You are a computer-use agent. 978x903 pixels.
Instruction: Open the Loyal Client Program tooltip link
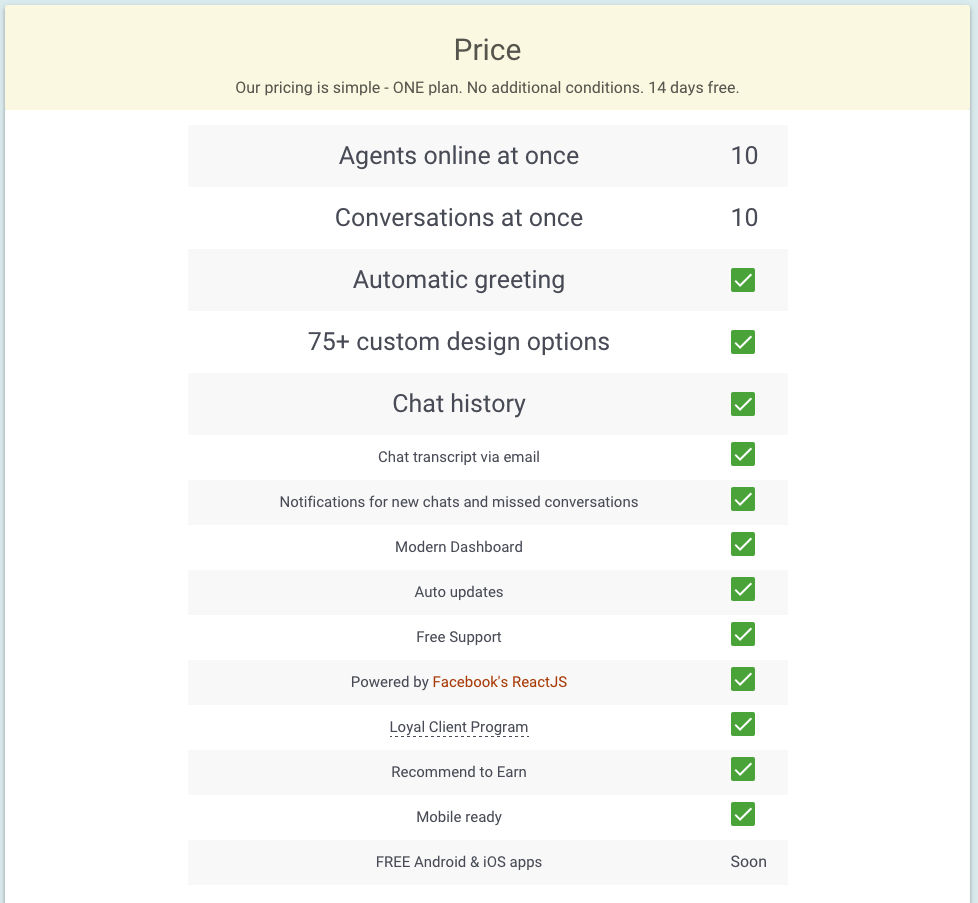coord(459,726)
